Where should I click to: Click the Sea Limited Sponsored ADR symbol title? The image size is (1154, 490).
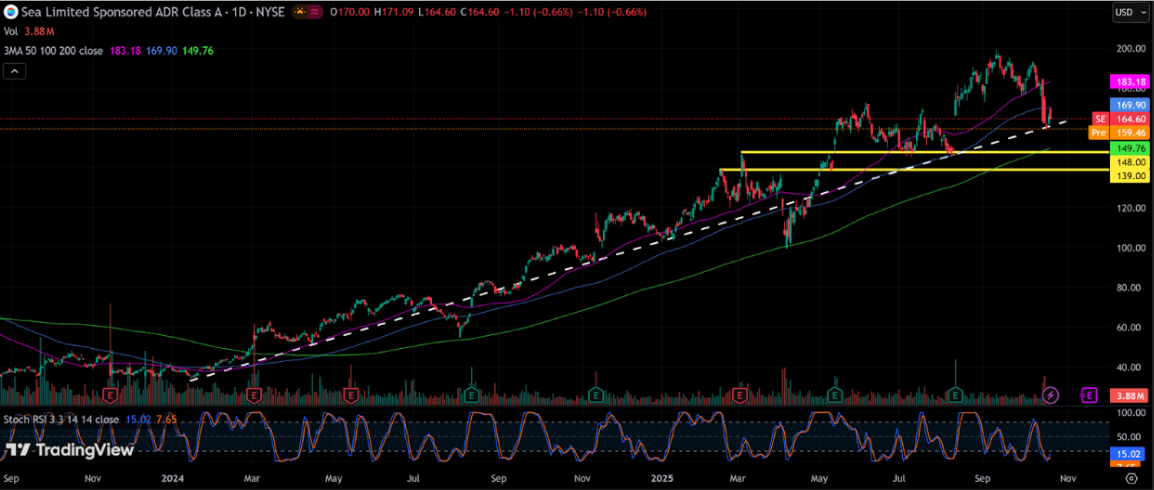pyautogui.click(x=110, y=12)
